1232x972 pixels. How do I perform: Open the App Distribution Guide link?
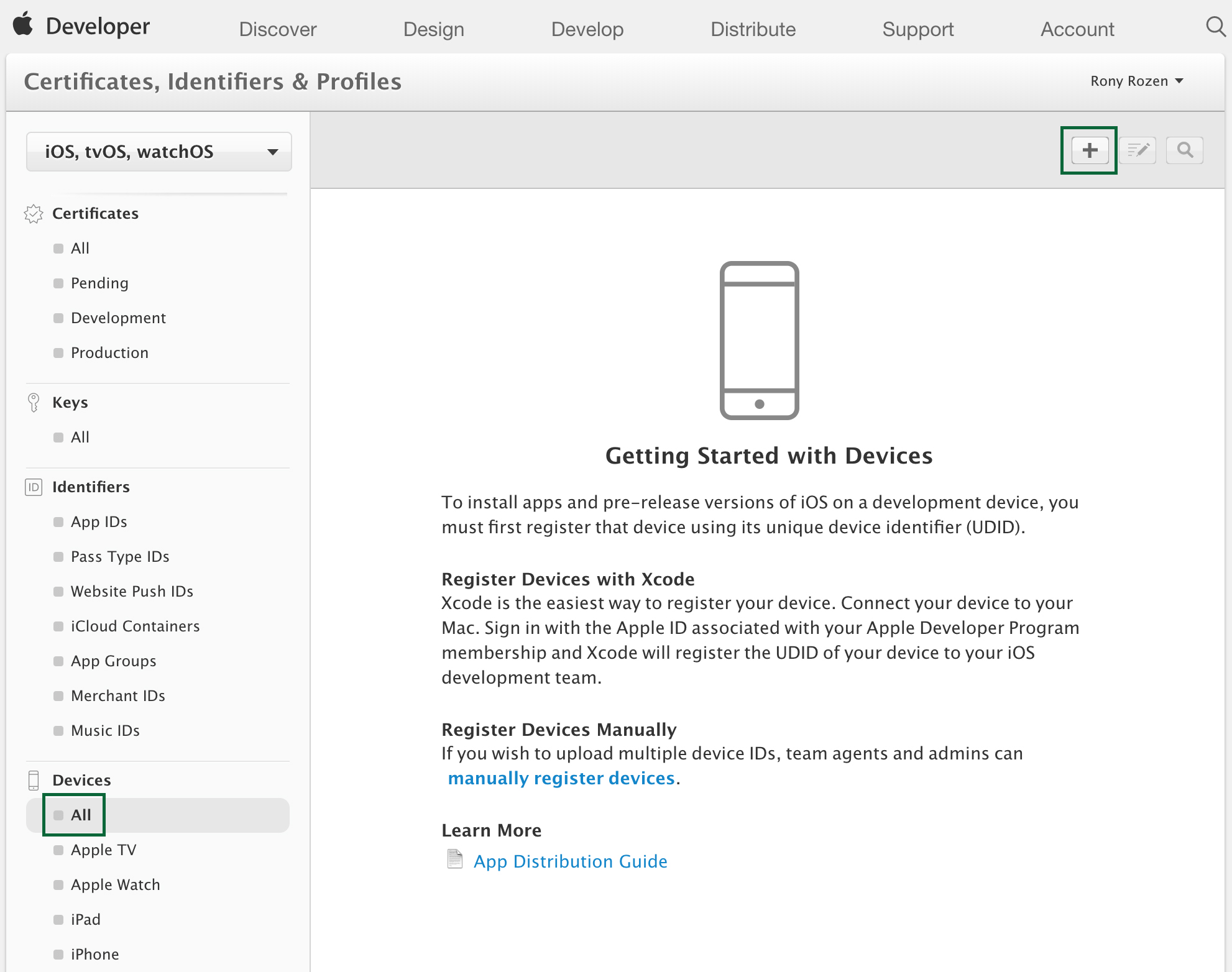tap(570, 861)
